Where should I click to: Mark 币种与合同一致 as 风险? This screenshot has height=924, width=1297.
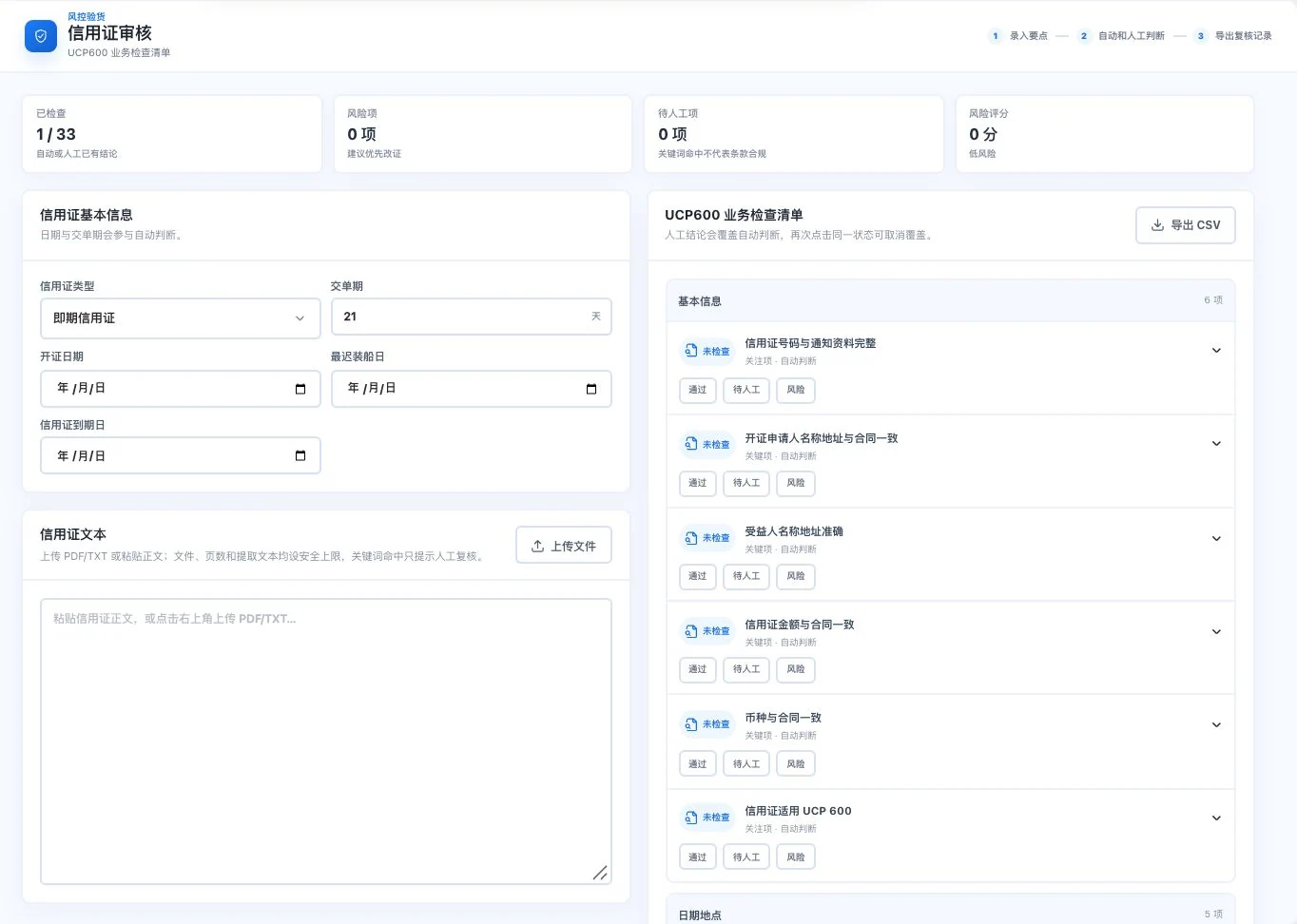pyautogui.click(x=796, y=763)
